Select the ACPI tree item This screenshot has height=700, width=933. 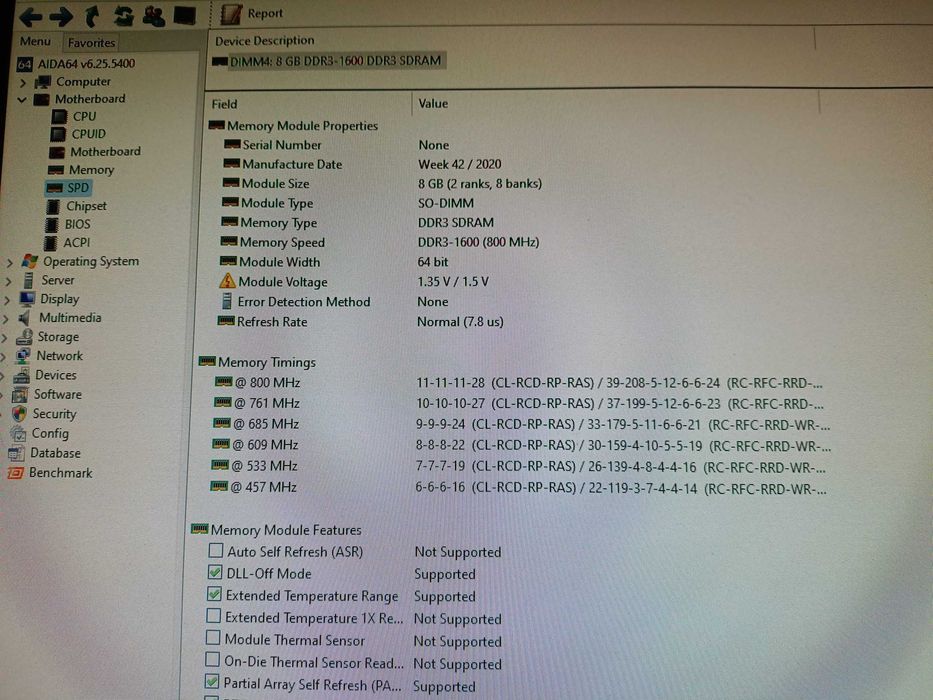(67, 243)
